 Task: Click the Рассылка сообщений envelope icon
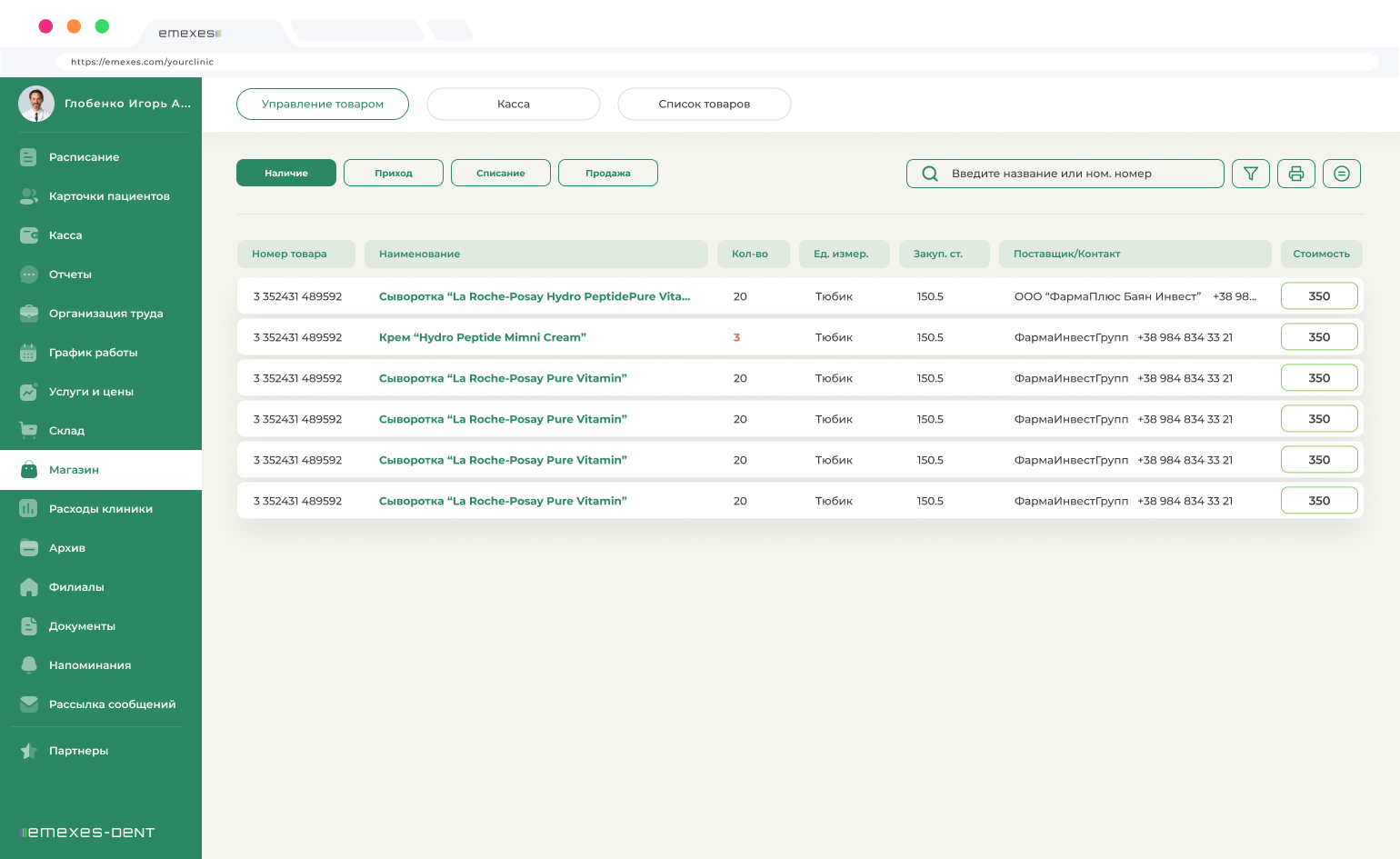[28, 704]
